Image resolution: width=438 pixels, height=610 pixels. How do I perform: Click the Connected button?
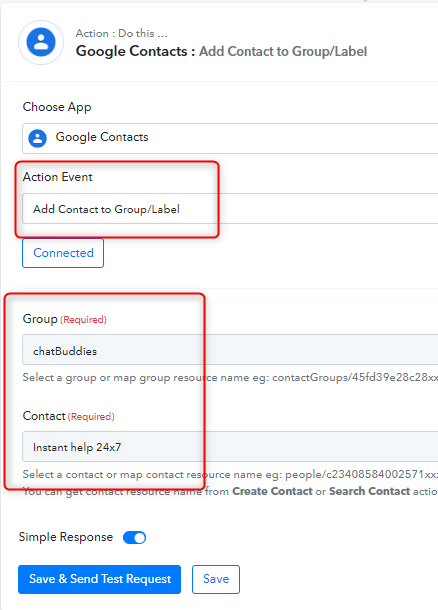coord(63,253)
